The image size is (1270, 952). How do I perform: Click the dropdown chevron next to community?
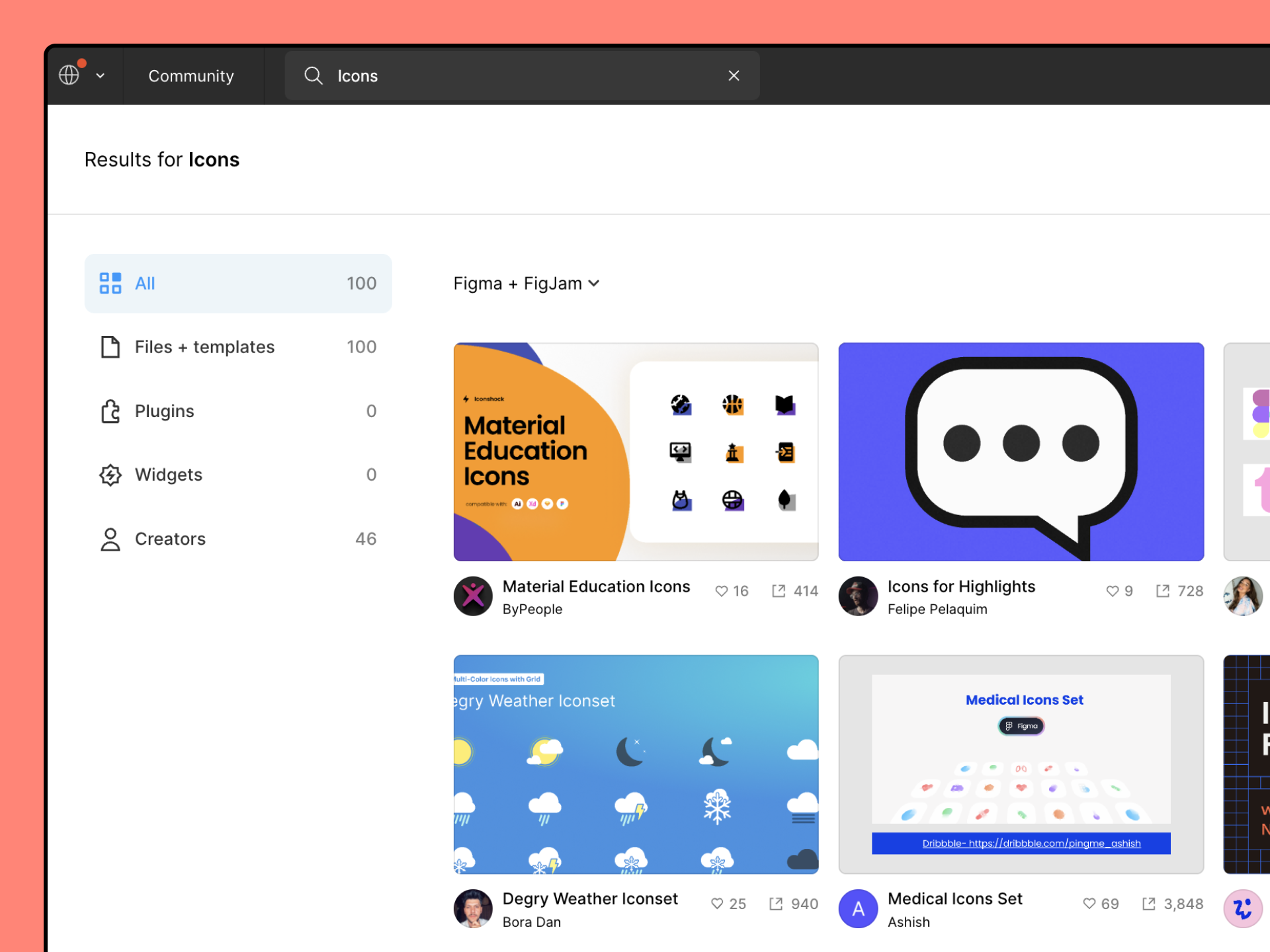click(100, 76)
